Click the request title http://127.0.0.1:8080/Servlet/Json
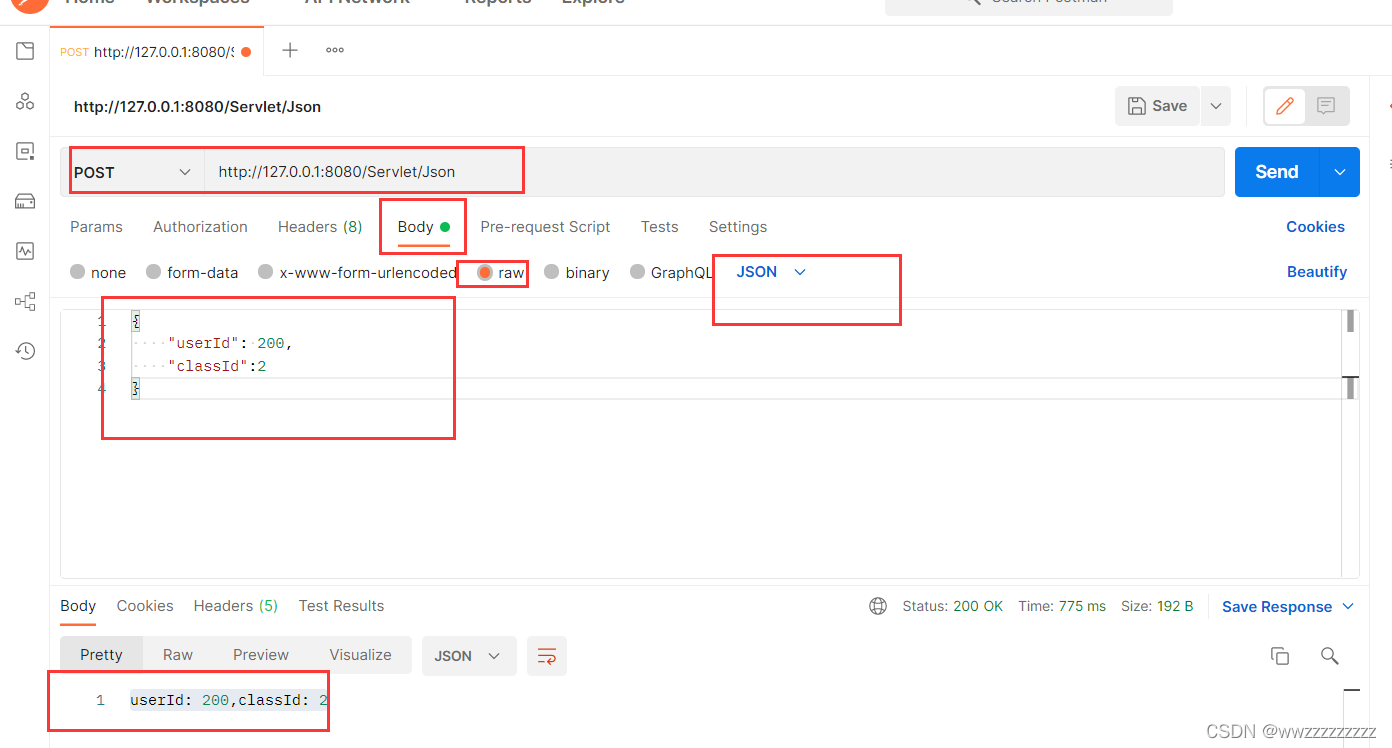This screenshot has width=1392, height=748. [x=197, y=106]
